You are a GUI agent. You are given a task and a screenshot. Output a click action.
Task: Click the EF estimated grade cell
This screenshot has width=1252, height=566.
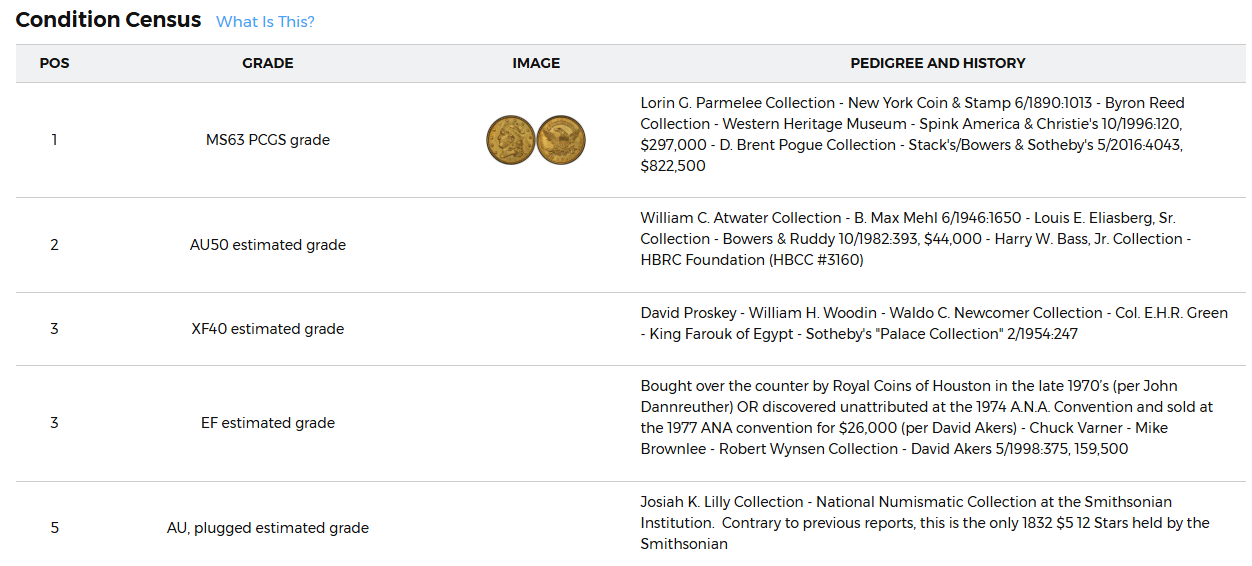[x=268, y=423]
